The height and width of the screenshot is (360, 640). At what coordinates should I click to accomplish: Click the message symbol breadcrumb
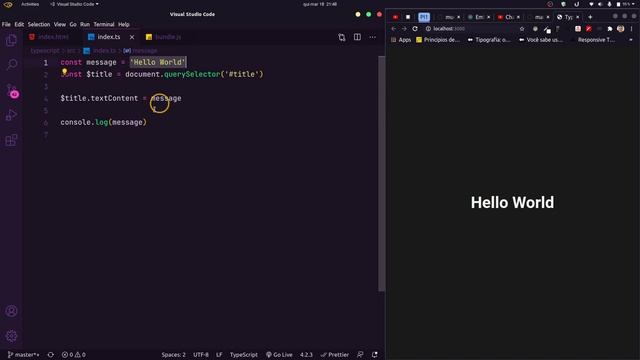pyautogui.click(x=140, y=51)
